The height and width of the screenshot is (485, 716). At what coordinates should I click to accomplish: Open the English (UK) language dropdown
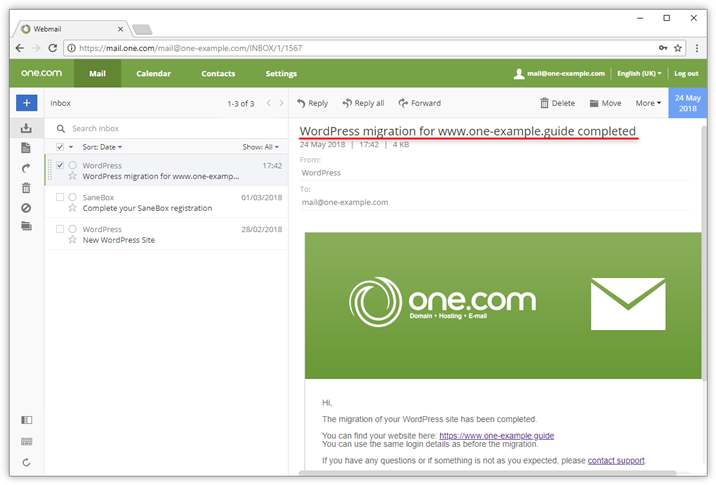(x=639, y=74)
